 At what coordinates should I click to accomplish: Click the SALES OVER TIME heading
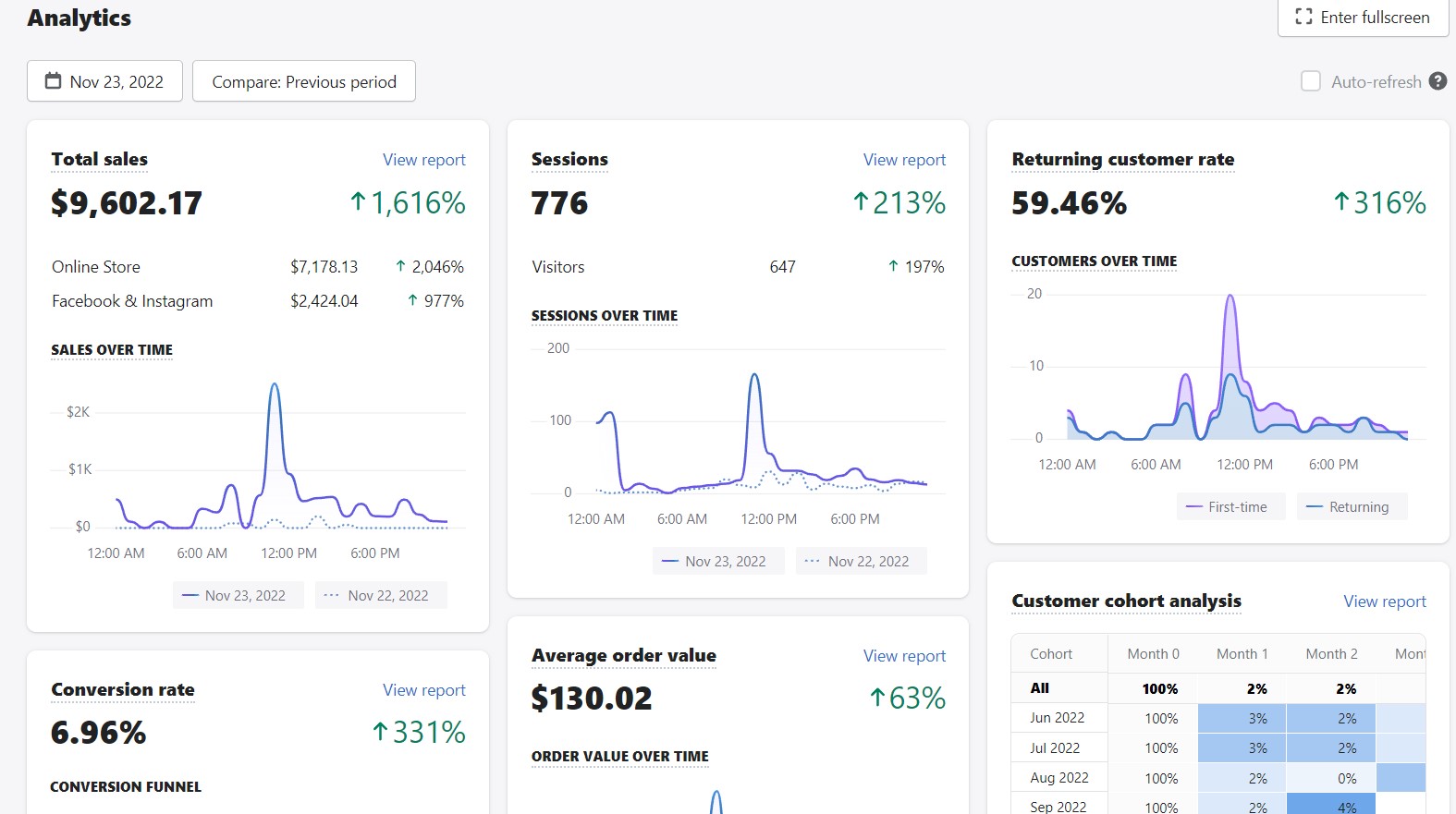coord(112,349)
